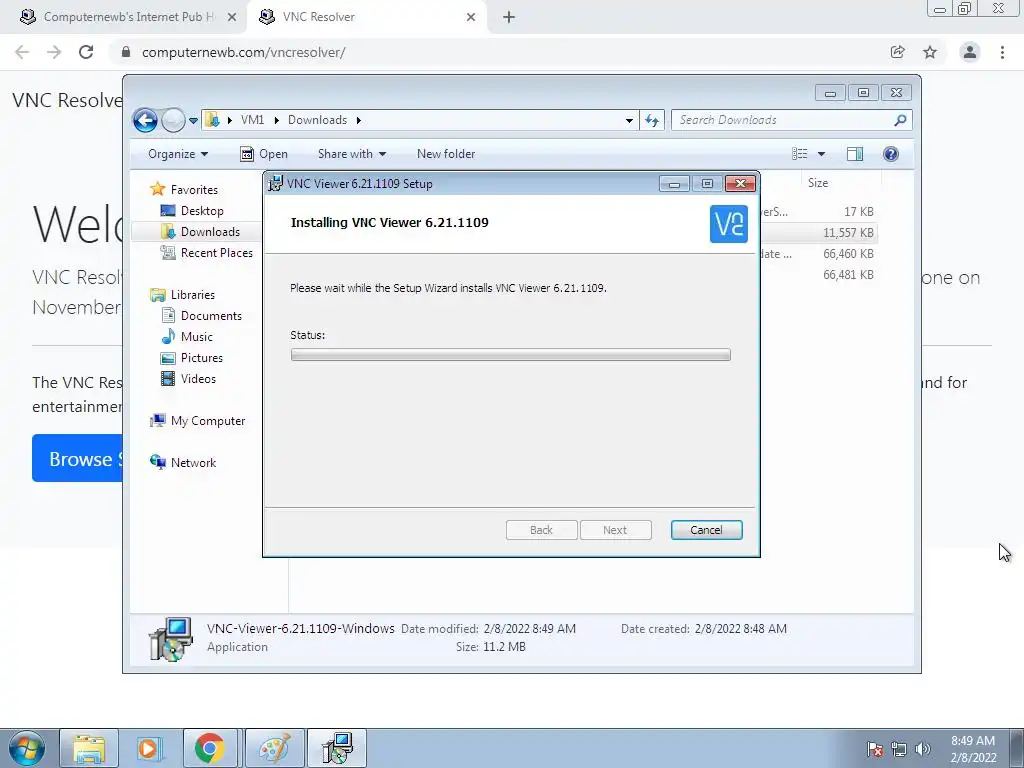Close the Computernewb's Internet Pub tab
The width and height of the screenshot is (1024, 768).
(x=232, y=18)
